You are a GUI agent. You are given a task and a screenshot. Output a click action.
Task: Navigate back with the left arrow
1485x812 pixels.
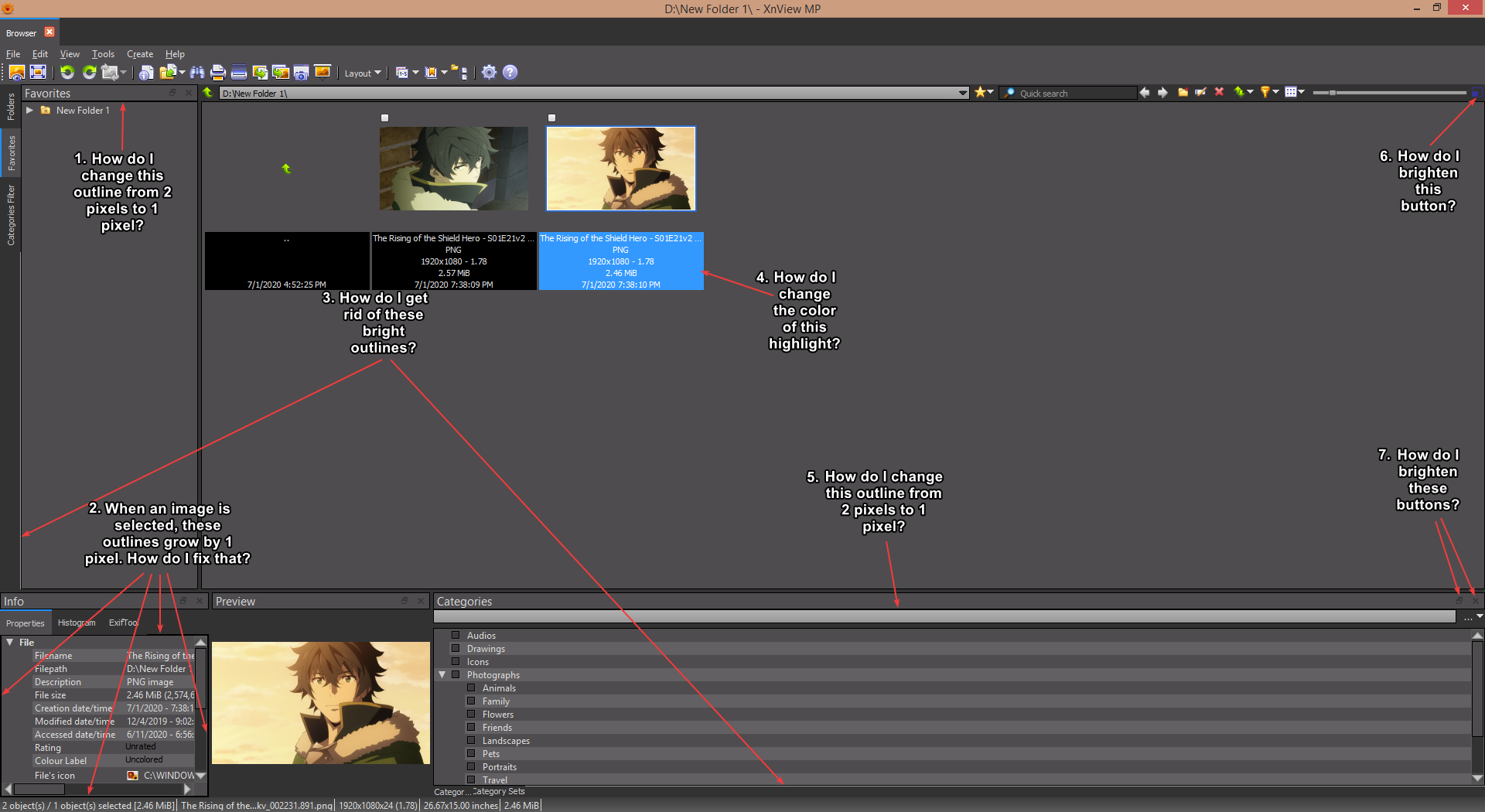pos(1145,93)
